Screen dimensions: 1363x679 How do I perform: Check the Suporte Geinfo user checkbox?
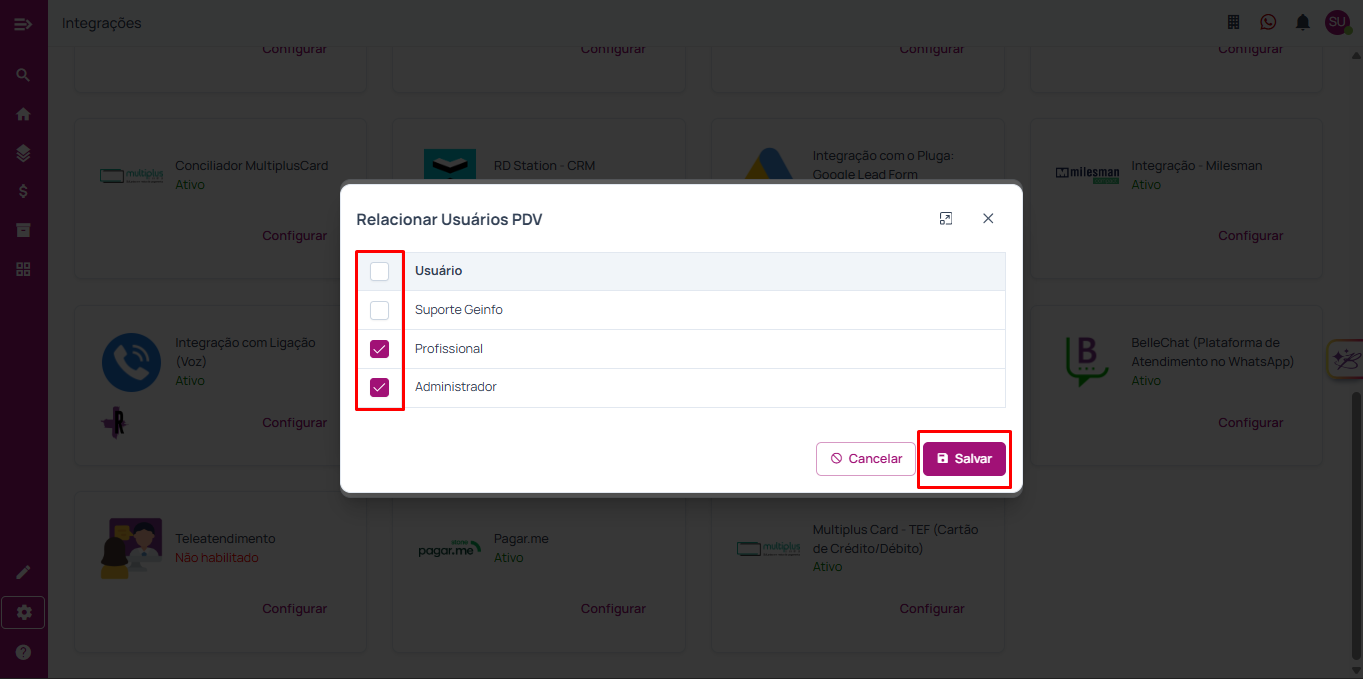point(380,310)
